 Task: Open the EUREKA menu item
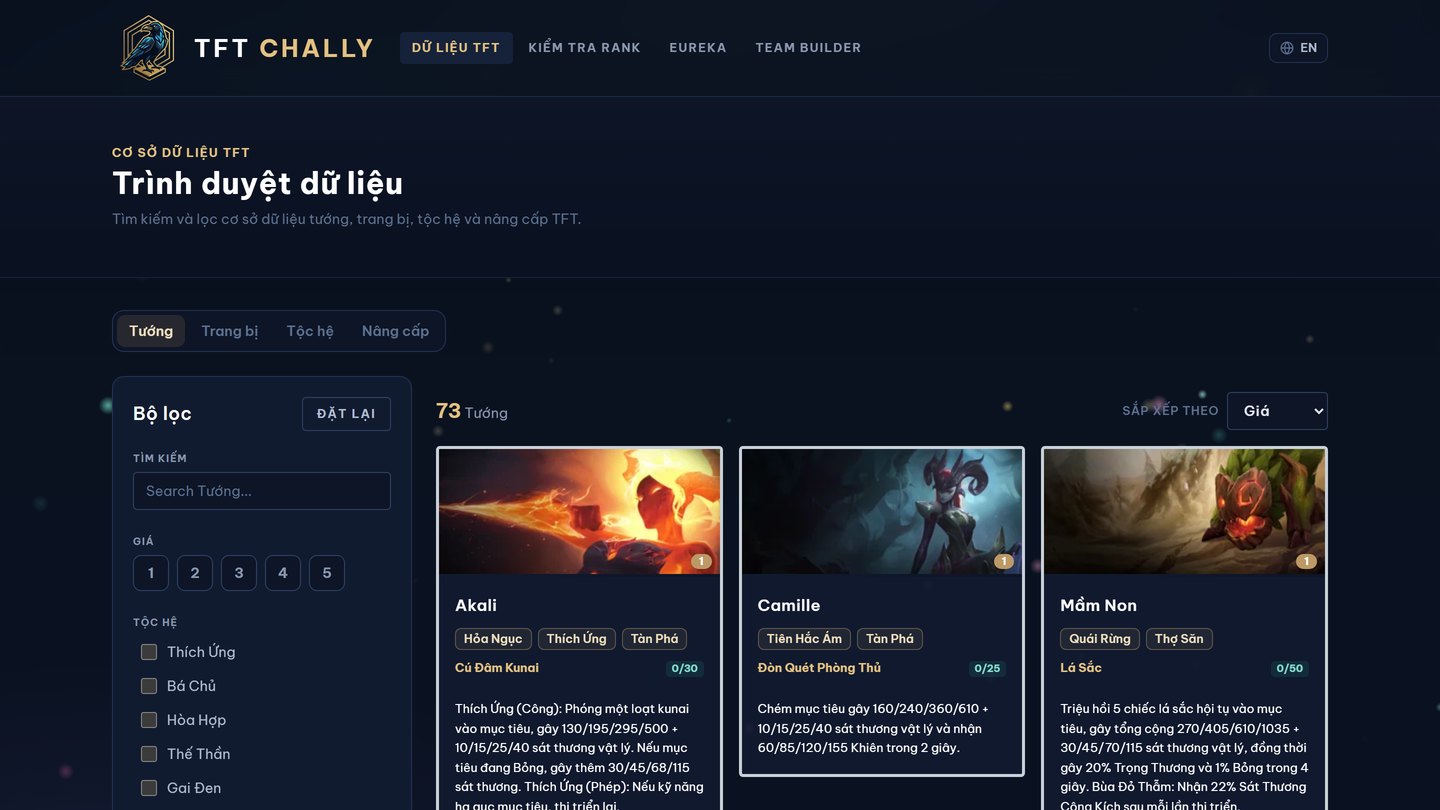698,48
